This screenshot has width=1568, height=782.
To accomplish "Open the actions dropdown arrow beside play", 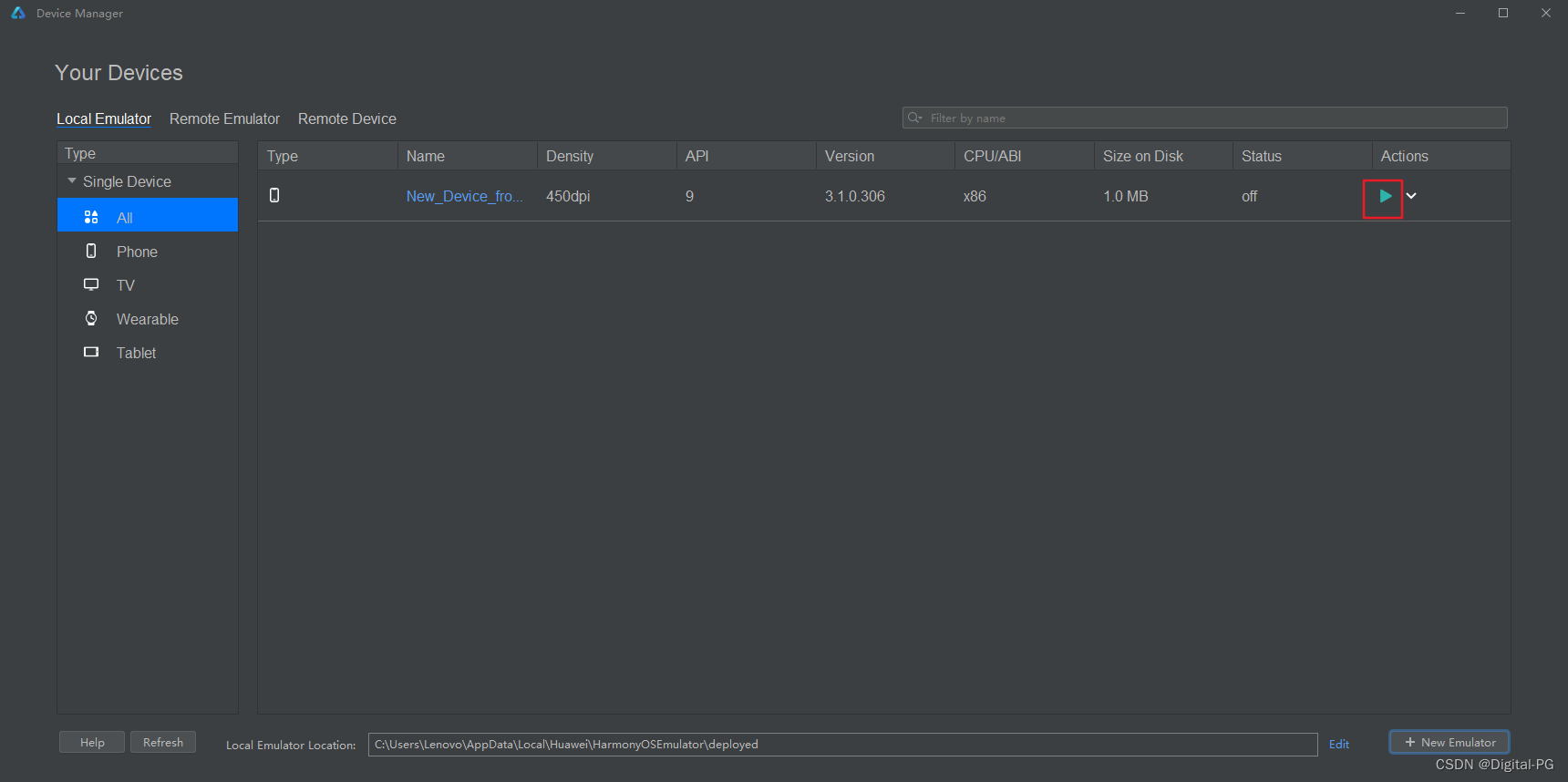I will point(1411,196).
